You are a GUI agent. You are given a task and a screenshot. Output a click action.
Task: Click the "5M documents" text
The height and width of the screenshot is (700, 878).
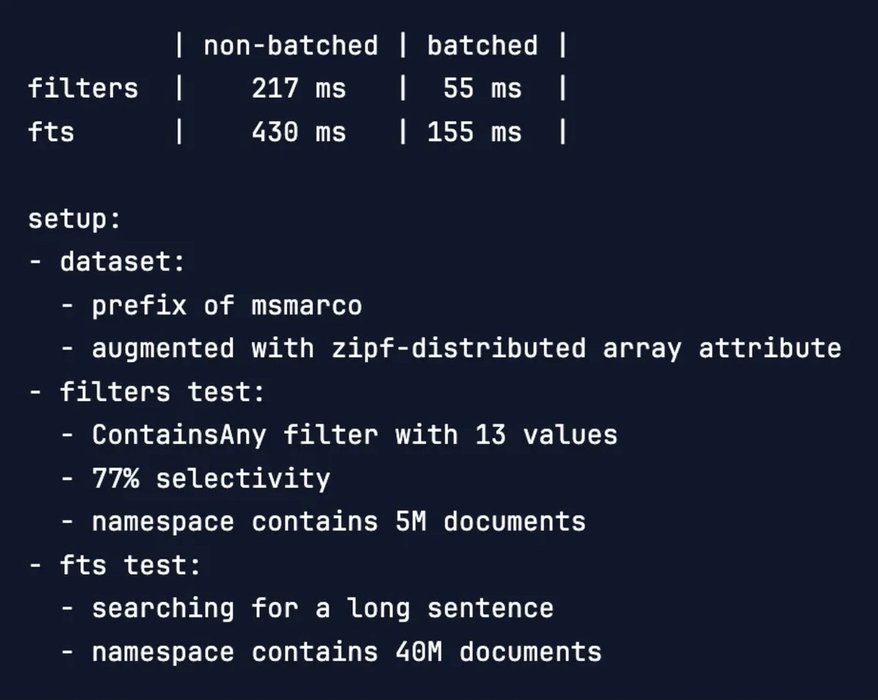490,521
